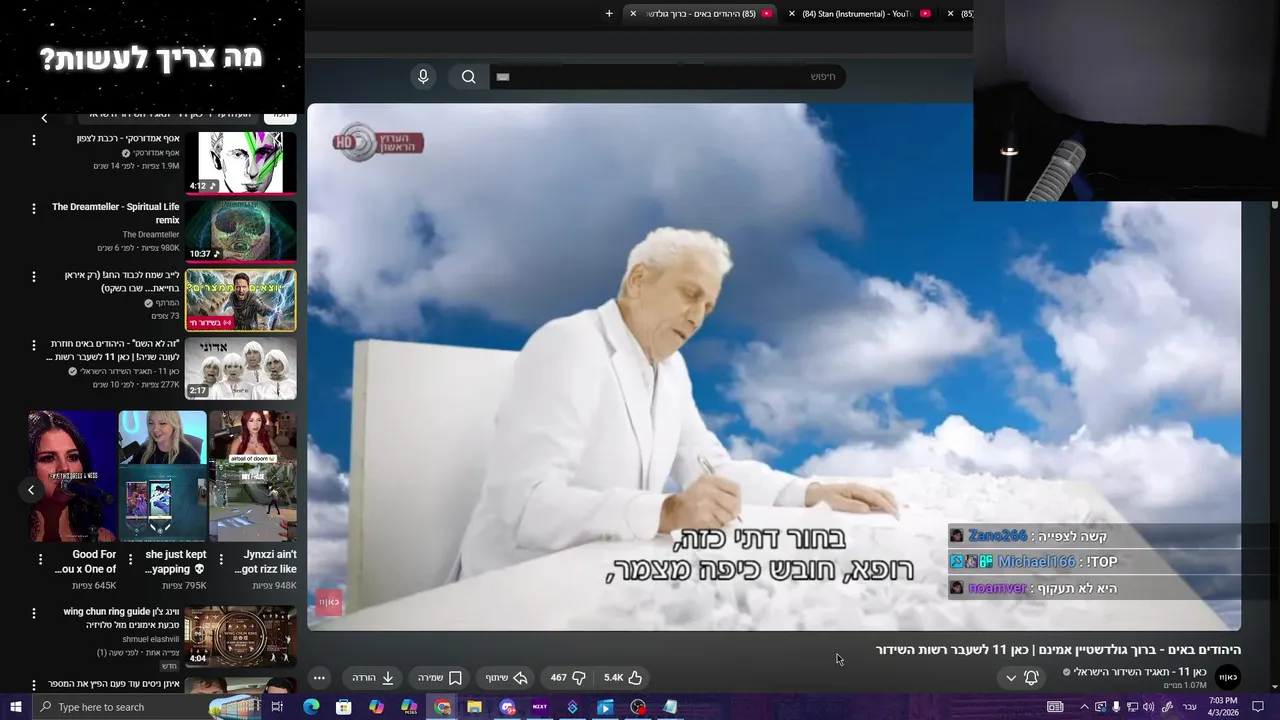Viewport: 1280px width, 720px height.
Task: Switch to Chrome on the taskbar
Action: click(442, 707)
